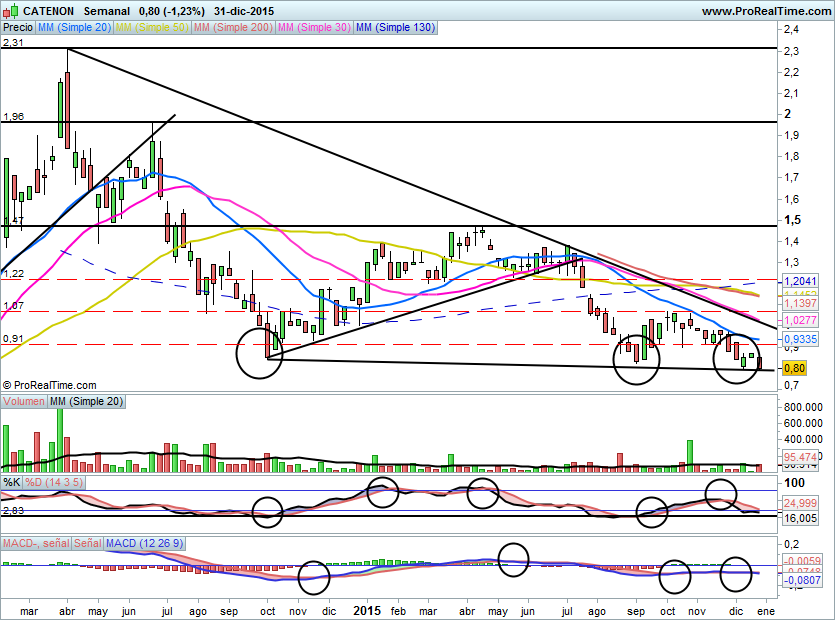
Task: Click the 2015 marker on time axis
Action: click(367, 609)
